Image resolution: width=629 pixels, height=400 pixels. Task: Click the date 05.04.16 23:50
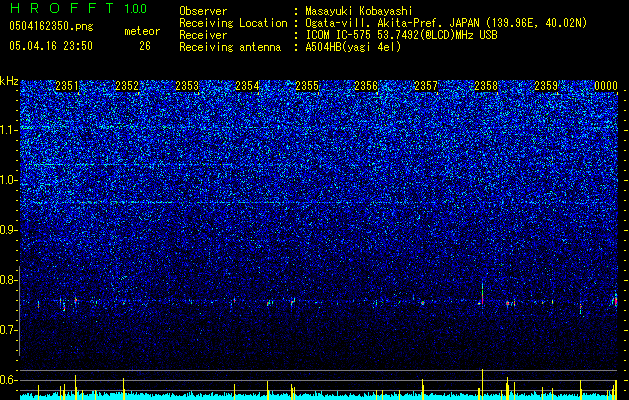tap(51, 46)
